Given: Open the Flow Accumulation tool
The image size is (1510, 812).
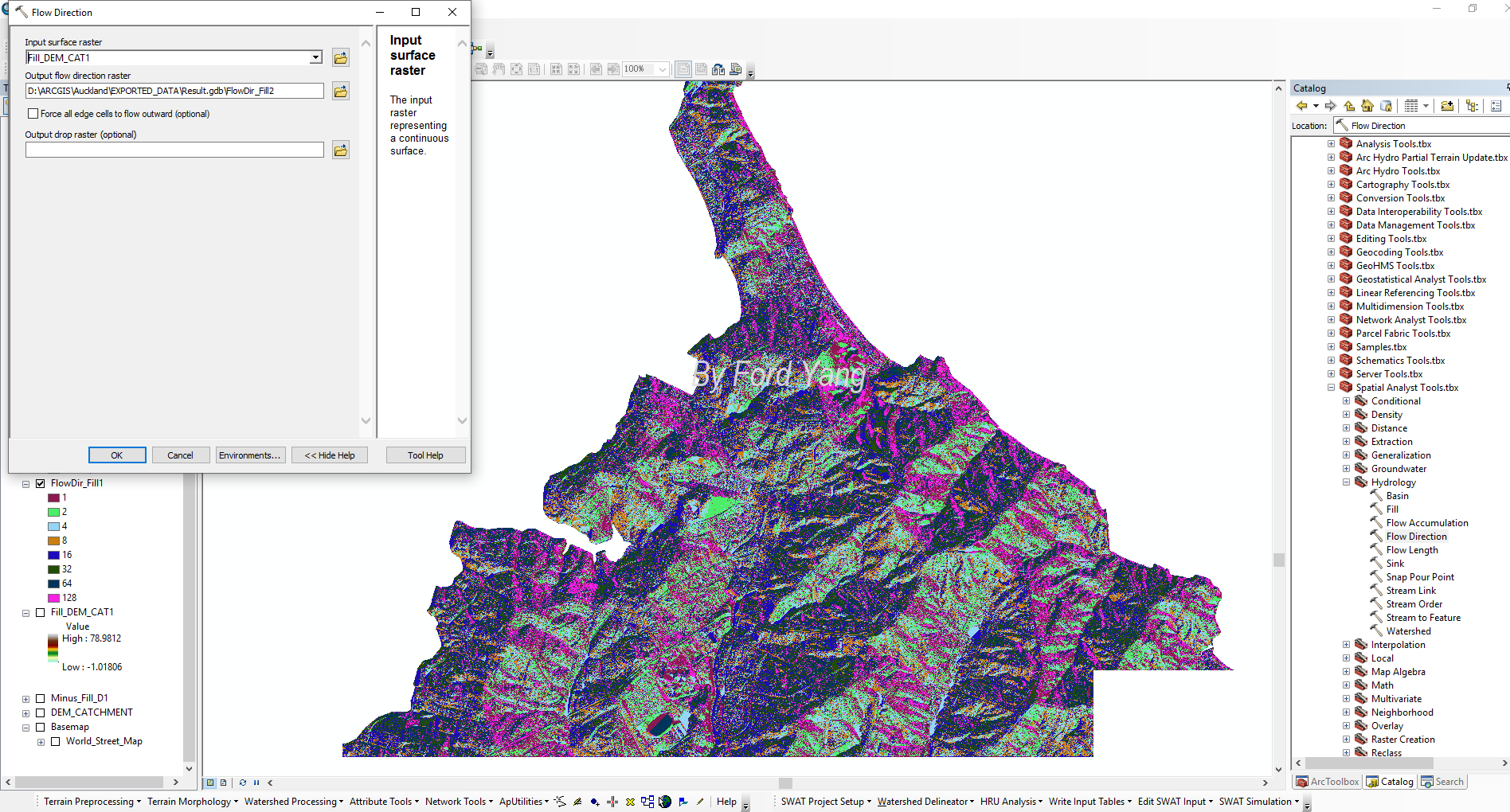Looking at the screenshot, I should pyautogui.click(x=1427, y=523).
